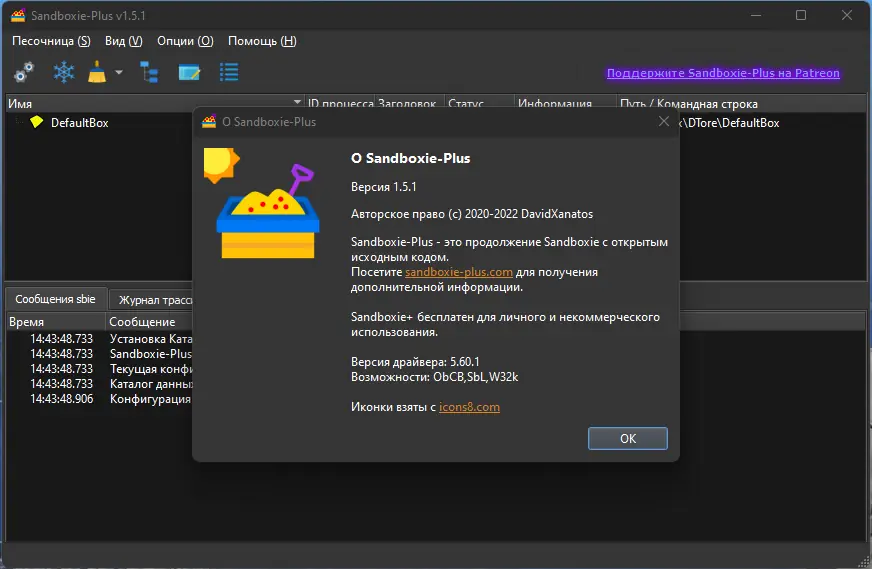Open the Помощь (H) menu
Screen dimensions: 872x569
coord(262,41)
